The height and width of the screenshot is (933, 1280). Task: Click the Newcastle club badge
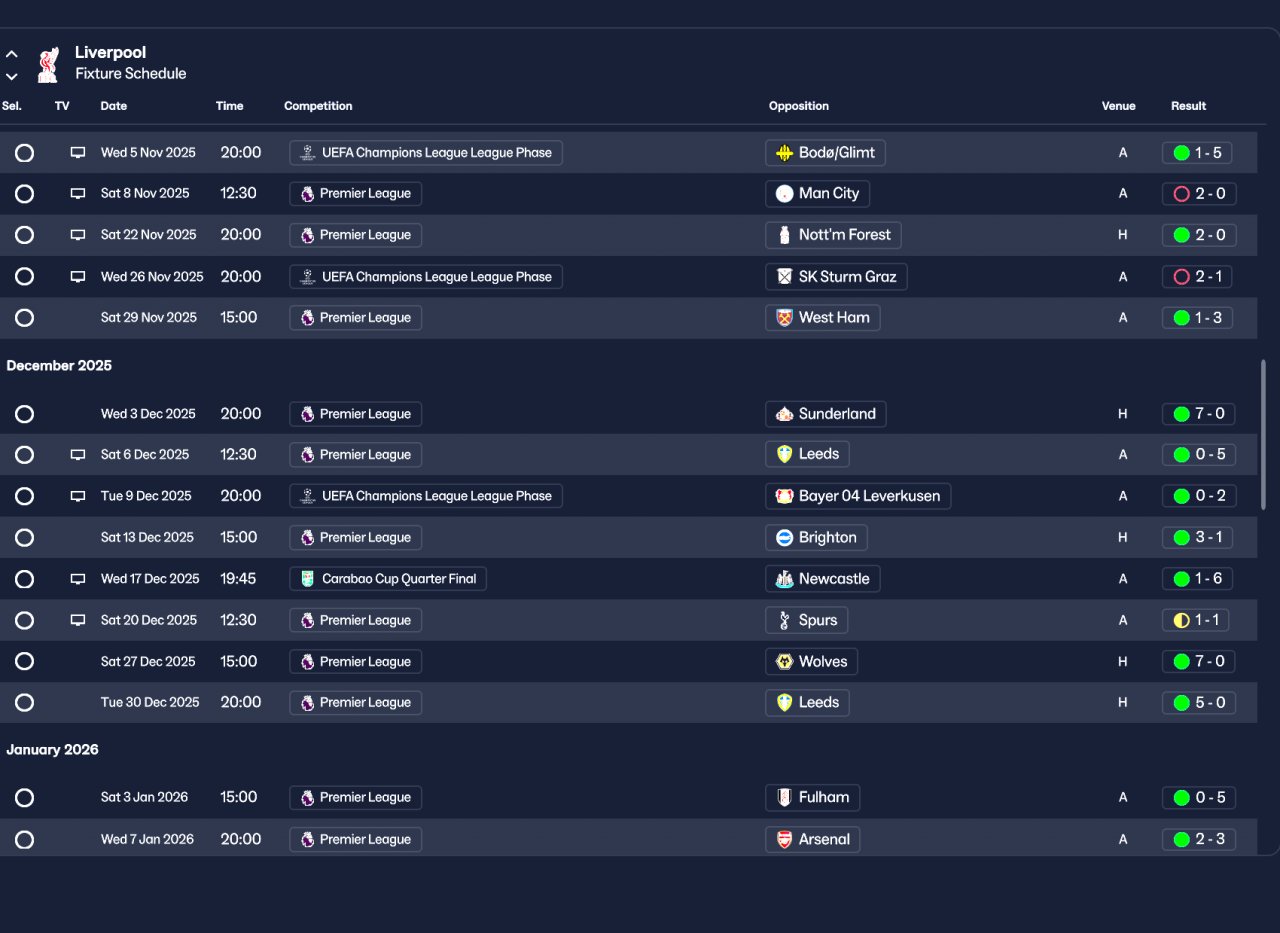785,579
